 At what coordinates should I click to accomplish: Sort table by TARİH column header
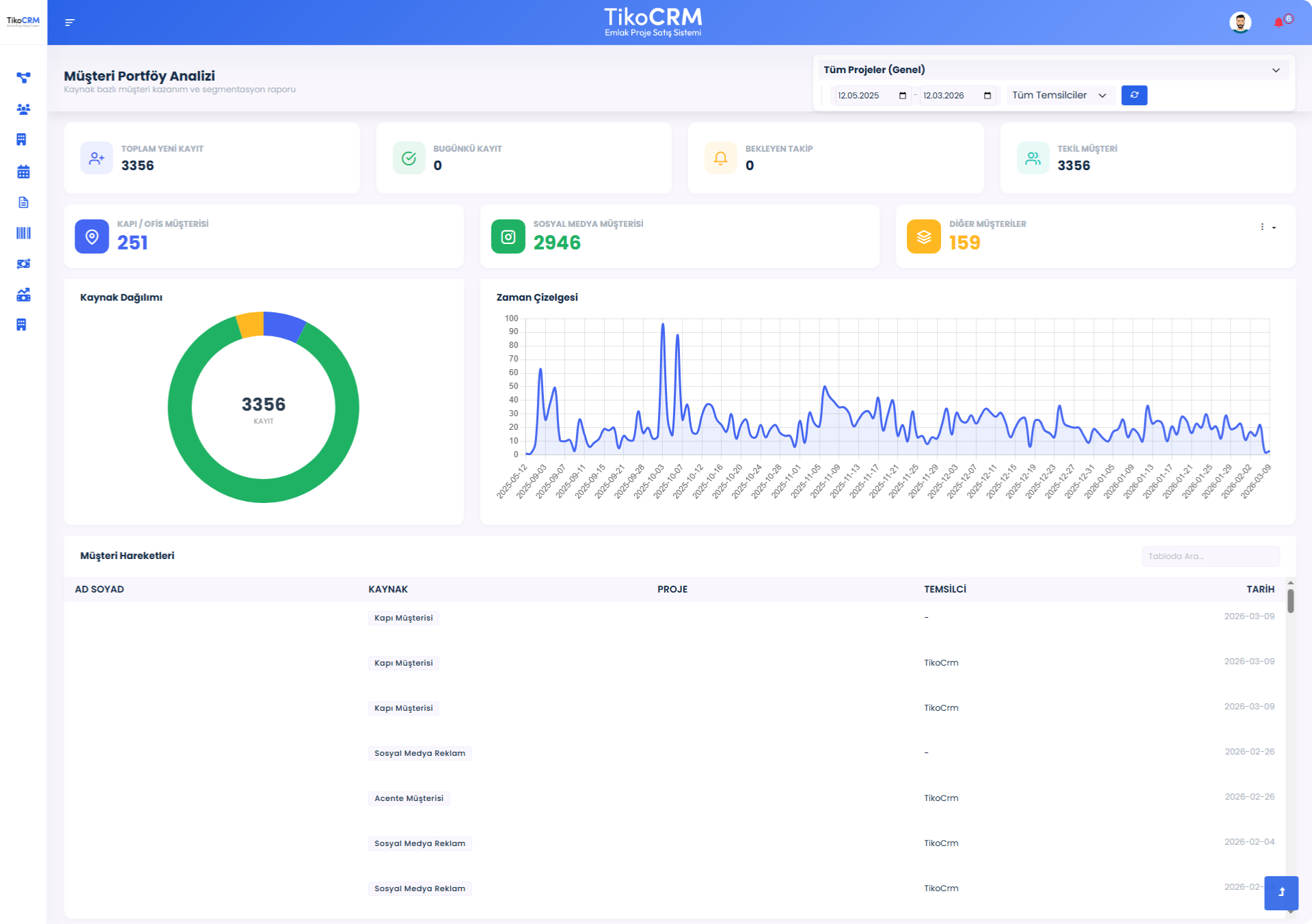[x=1260, y=589]
